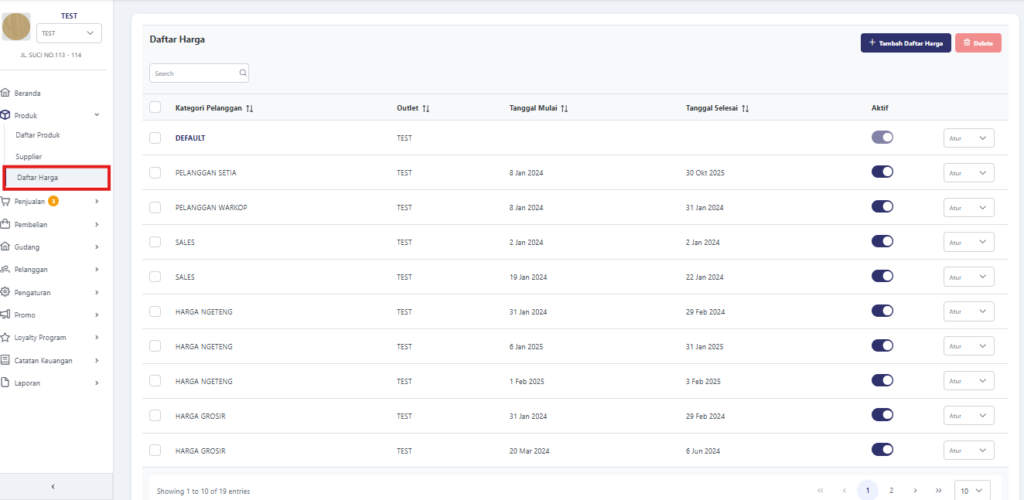Click the Loyalty Program heart icon

pyautogui.click(x=6, y=338)
